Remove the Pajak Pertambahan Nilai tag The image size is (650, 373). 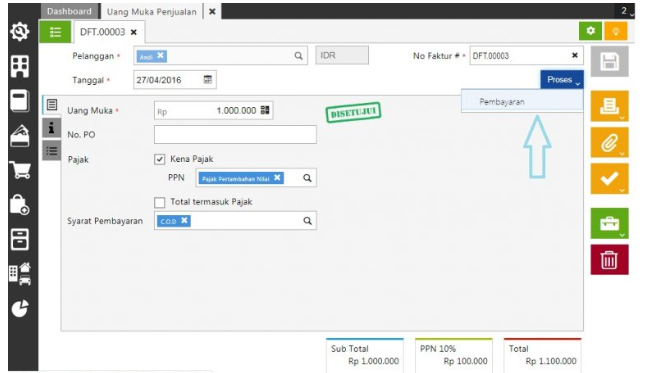277,178
